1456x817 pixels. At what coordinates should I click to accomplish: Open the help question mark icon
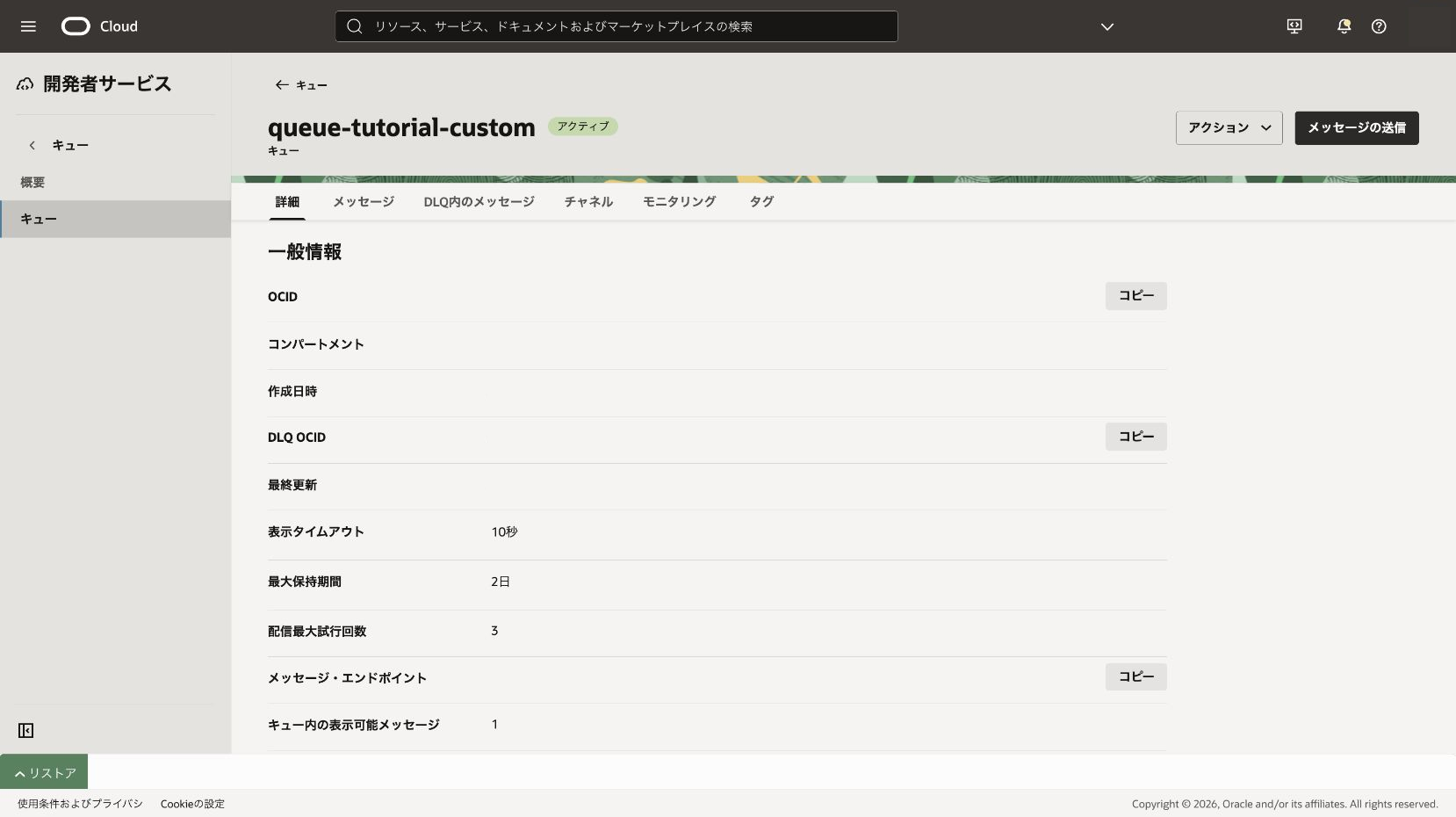(1379, 26)
